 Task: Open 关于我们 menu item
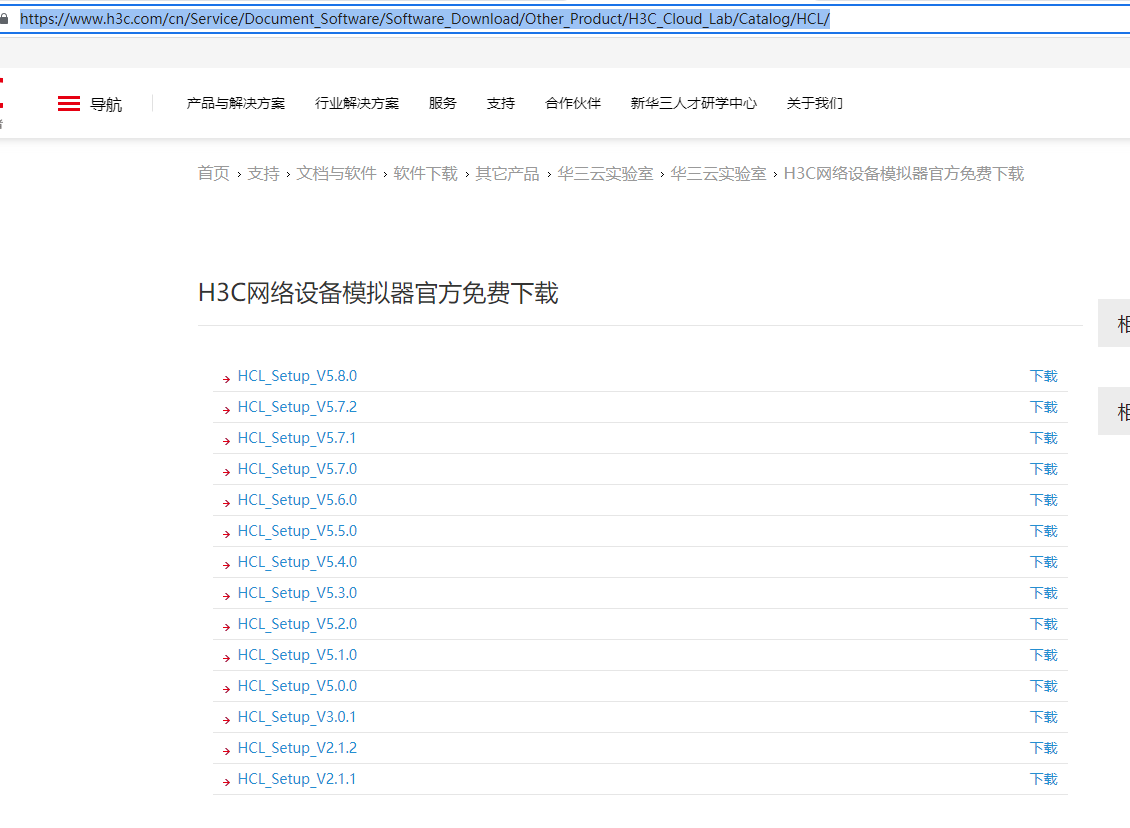point(814,103)
